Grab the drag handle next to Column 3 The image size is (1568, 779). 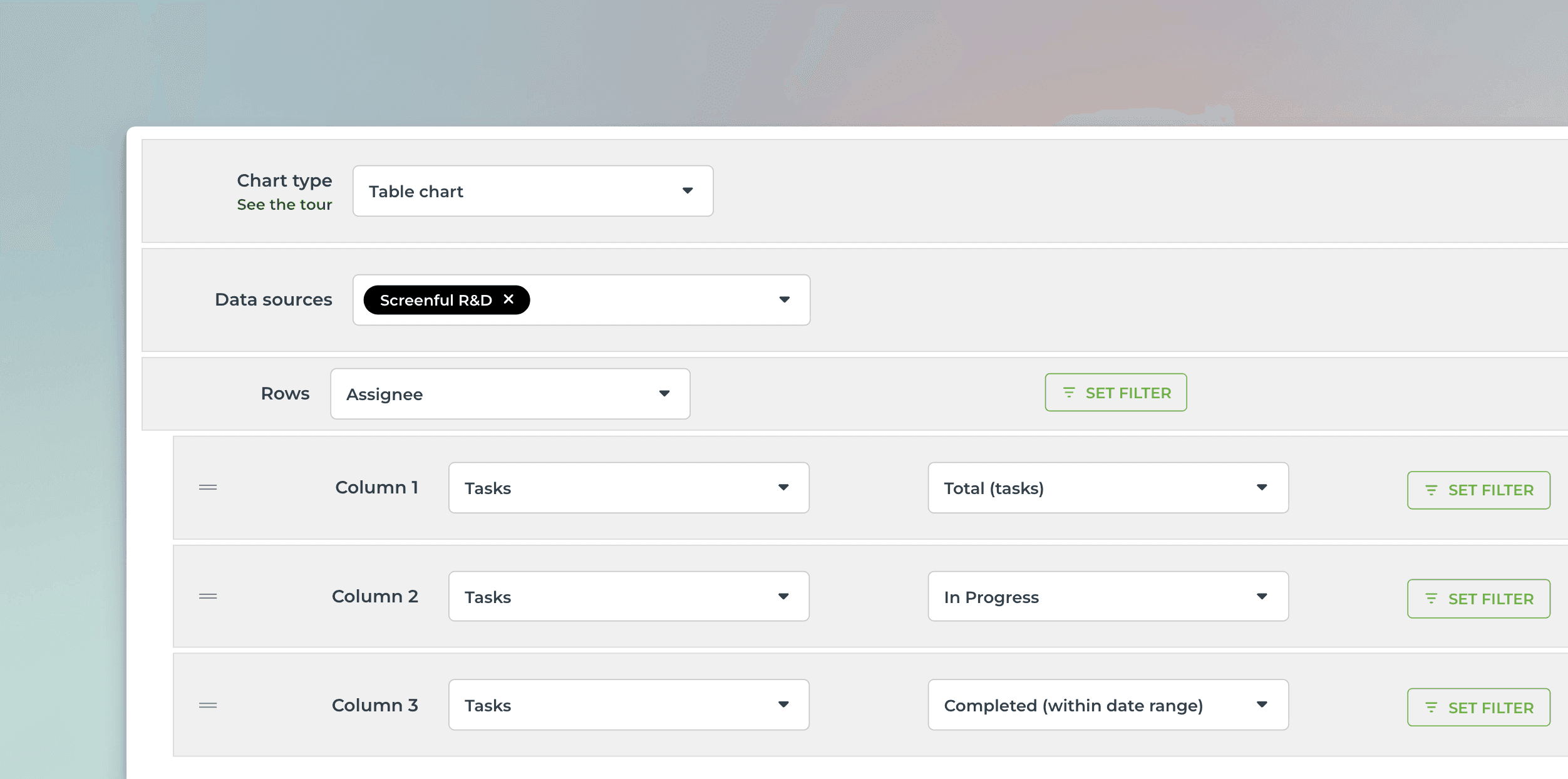click(207, 705)
